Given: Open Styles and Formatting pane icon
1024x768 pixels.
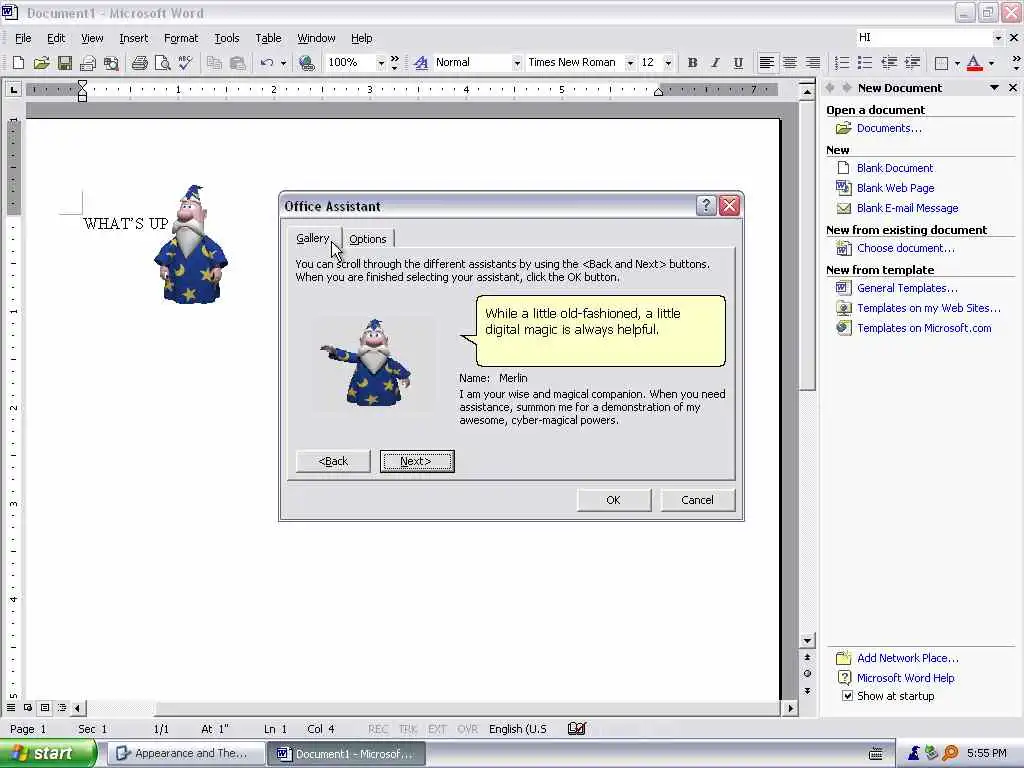Looking at the screenshot, I should (421, 63).
